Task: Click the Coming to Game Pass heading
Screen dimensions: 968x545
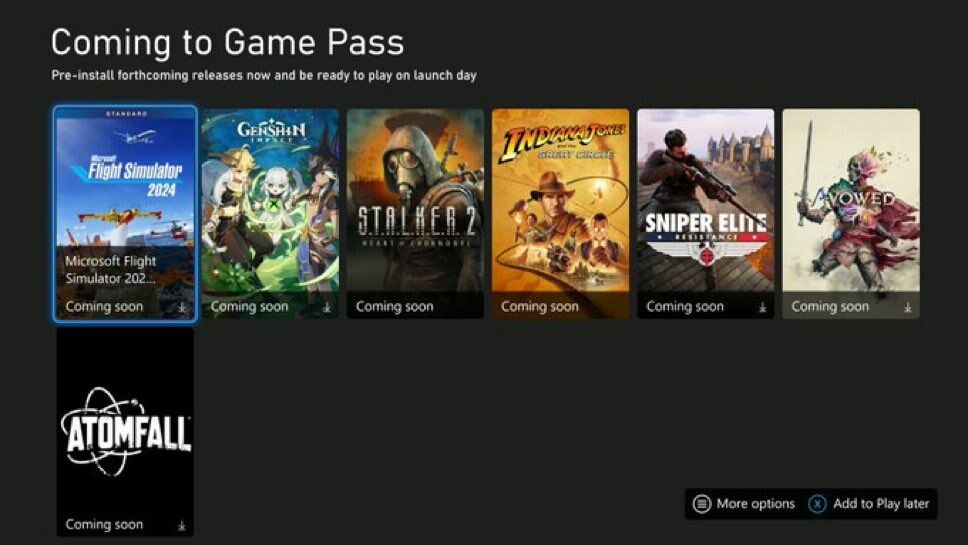Action: (228, 43)
